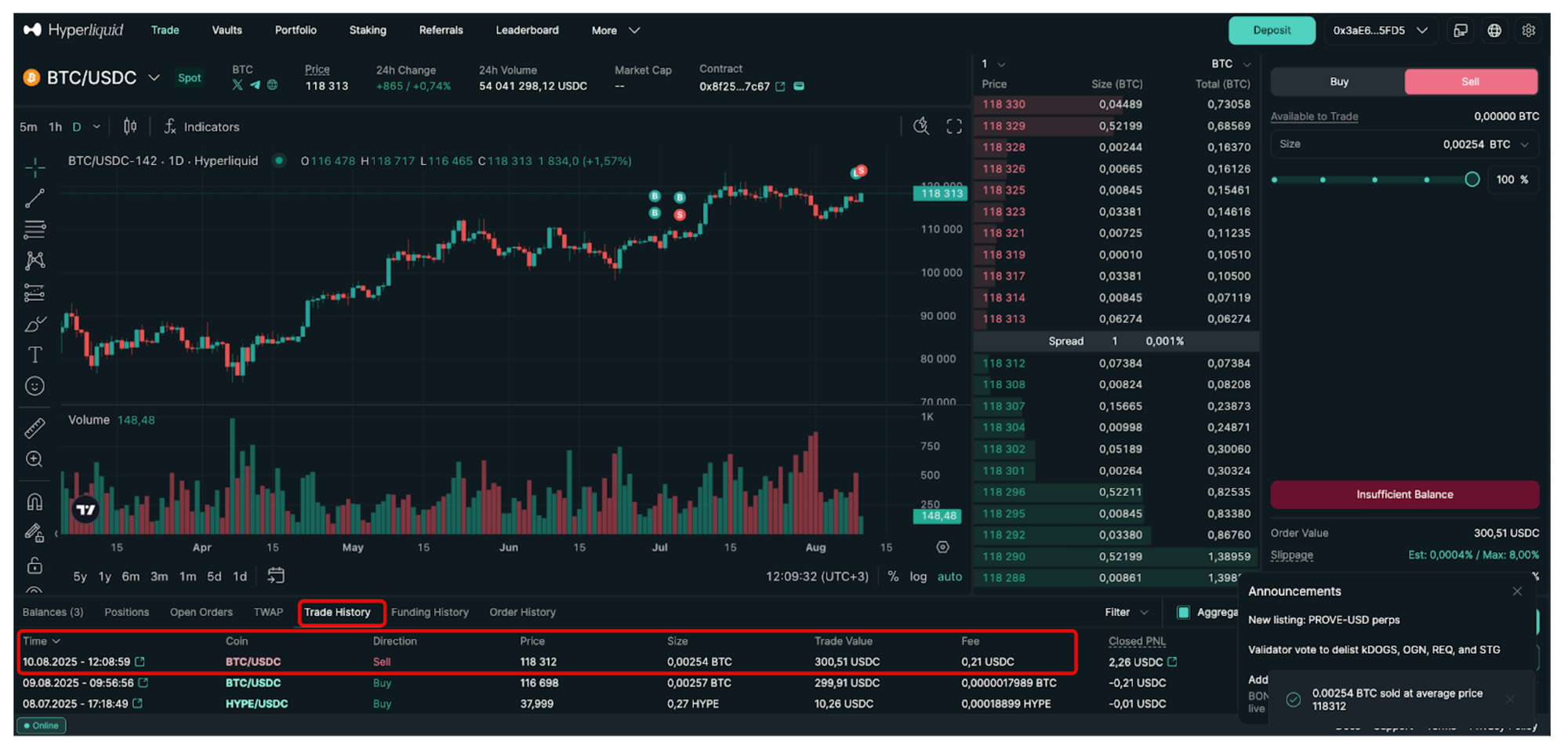Open the settings gear icon

[1528, 31]
